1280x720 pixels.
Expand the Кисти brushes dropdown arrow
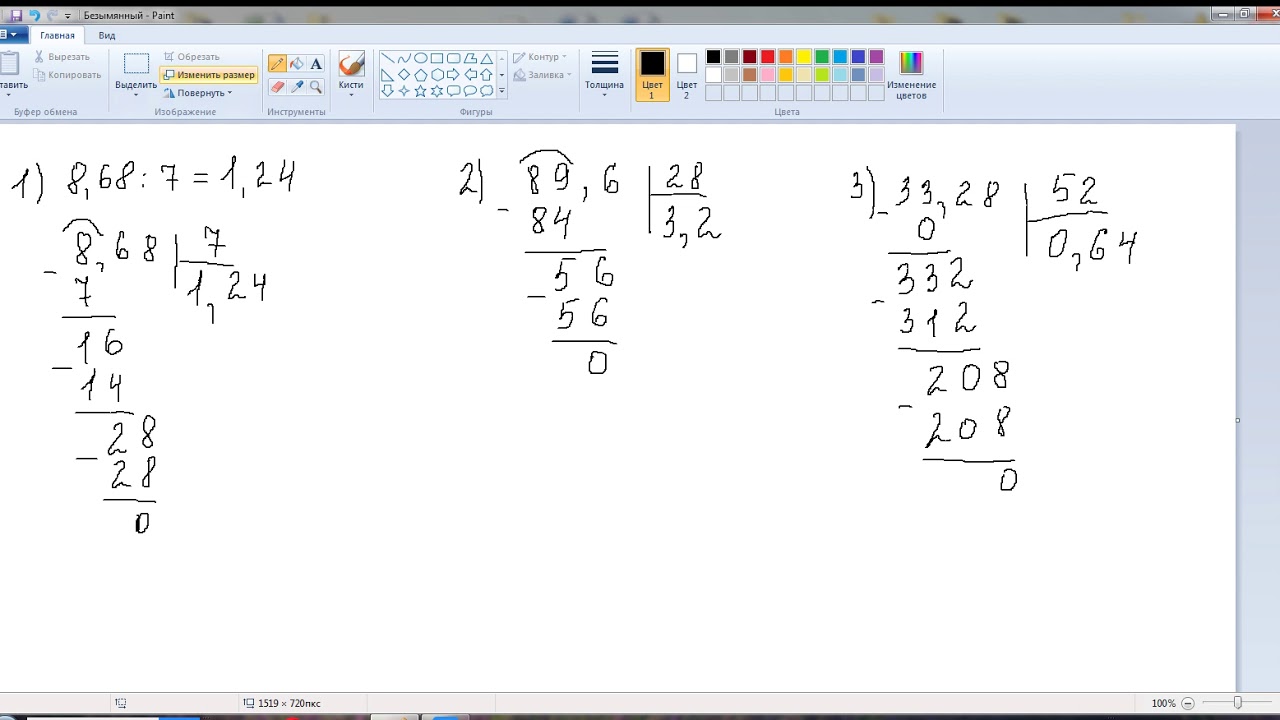[x=351, y=95]
